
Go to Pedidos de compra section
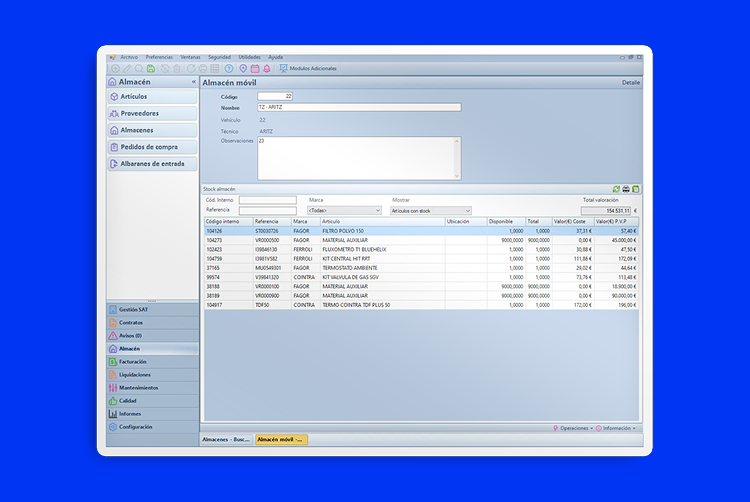coord(150,147)
